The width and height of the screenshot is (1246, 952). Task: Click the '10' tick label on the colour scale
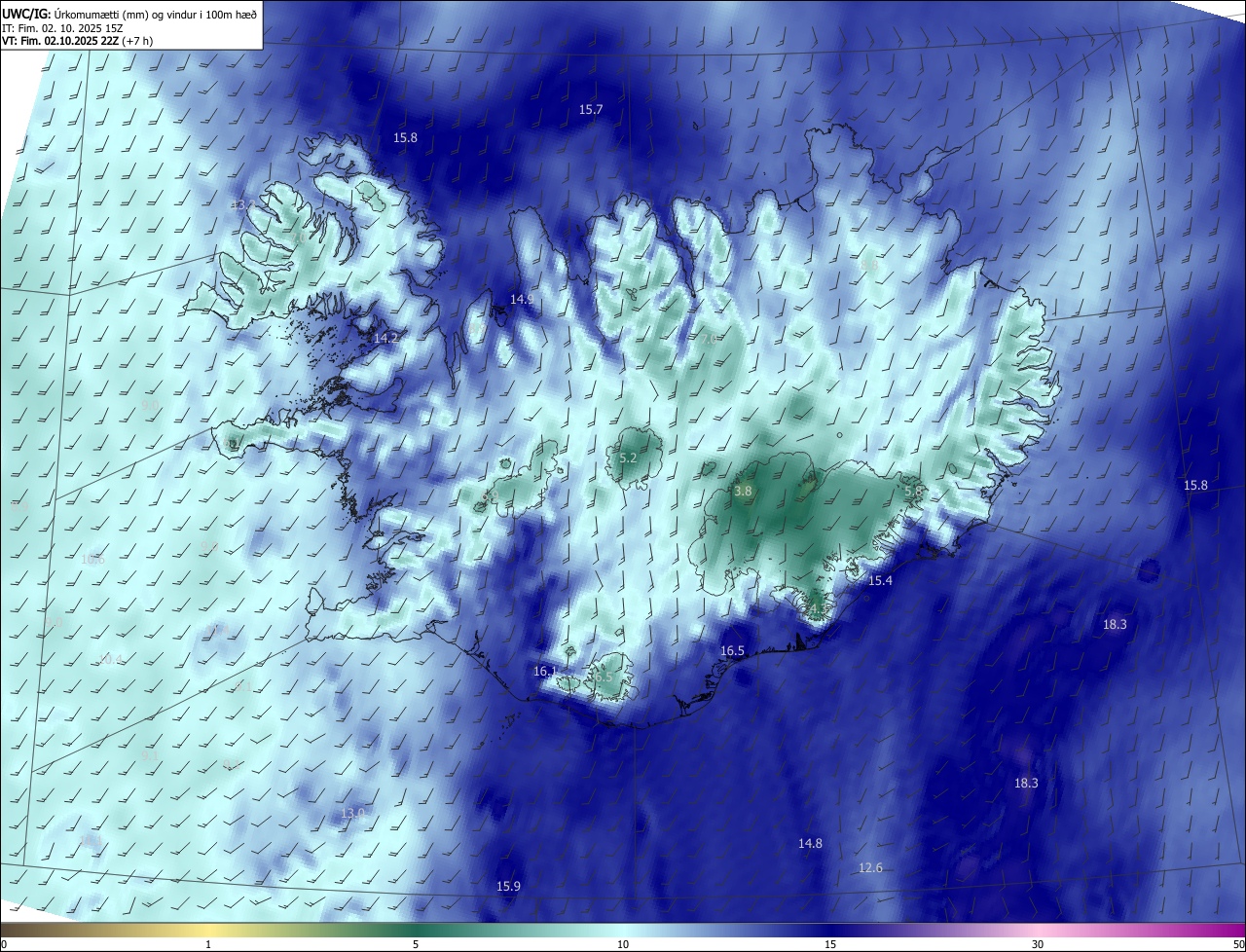(623, 944)
